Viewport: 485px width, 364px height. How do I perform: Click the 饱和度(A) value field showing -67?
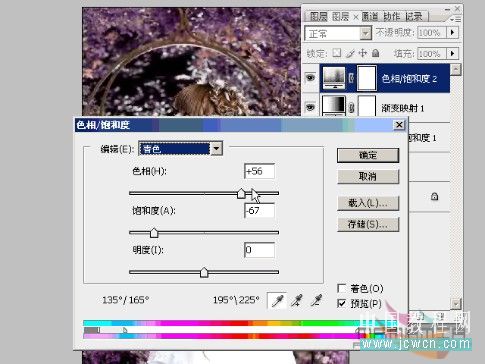point(259,211)
